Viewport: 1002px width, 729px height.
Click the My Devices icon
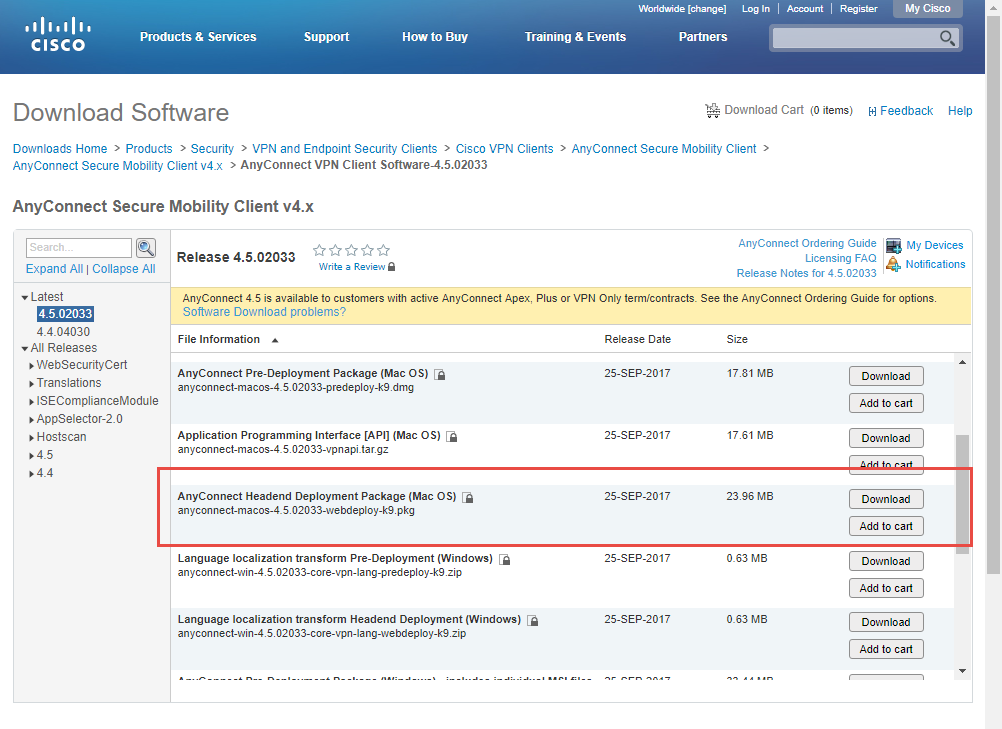point(893,245)
